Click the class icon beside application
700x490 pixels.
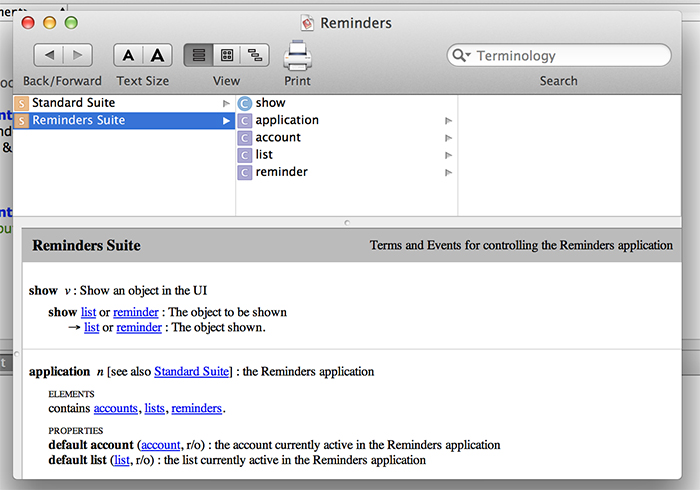(245, 120)
